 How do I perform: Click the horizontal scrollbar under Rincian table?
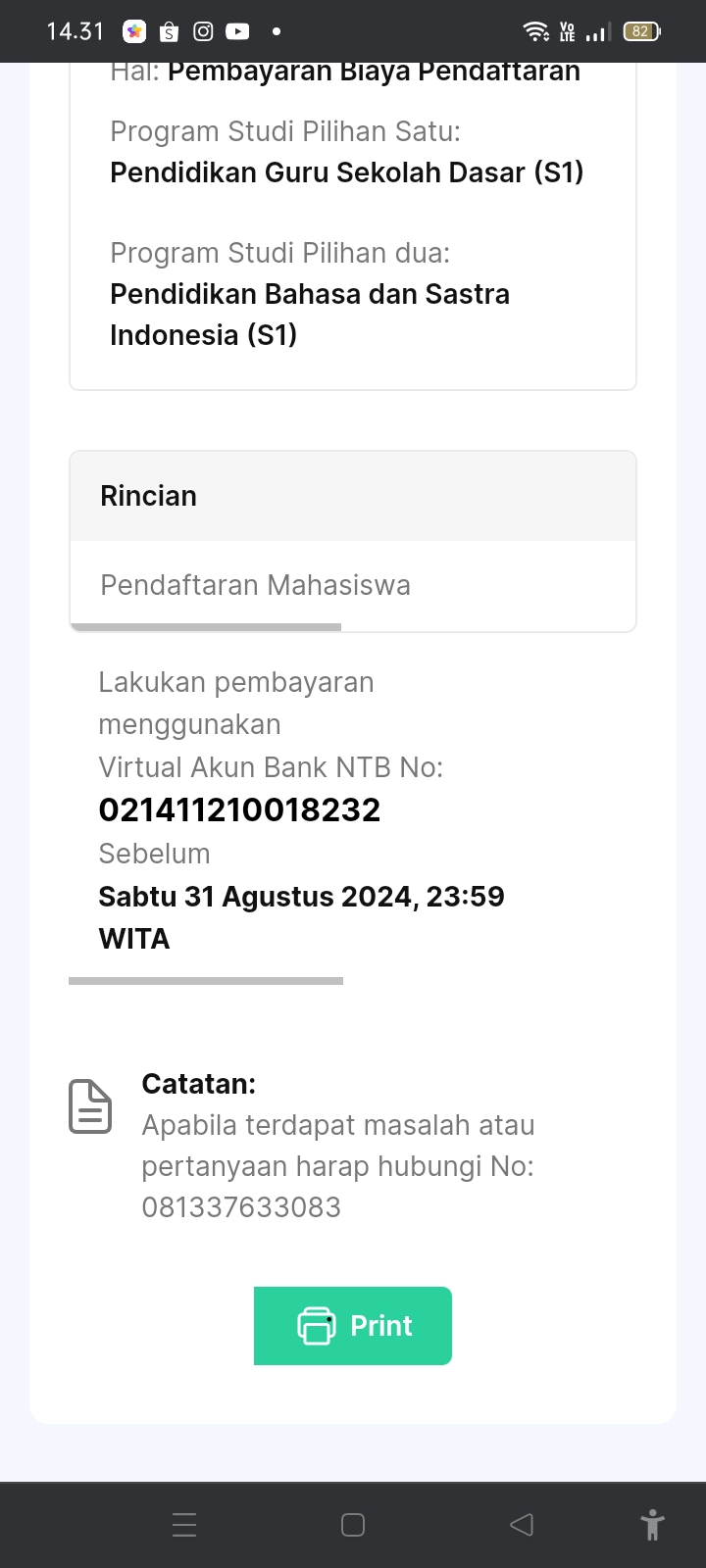(x=206, y=627)
